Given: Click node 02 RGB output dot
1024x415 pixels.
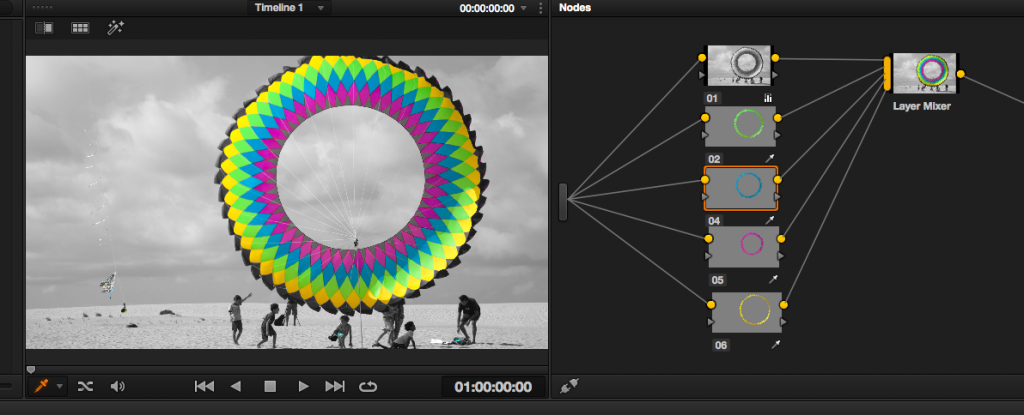Looking at the screenshot, I should [x=778, y=118].
